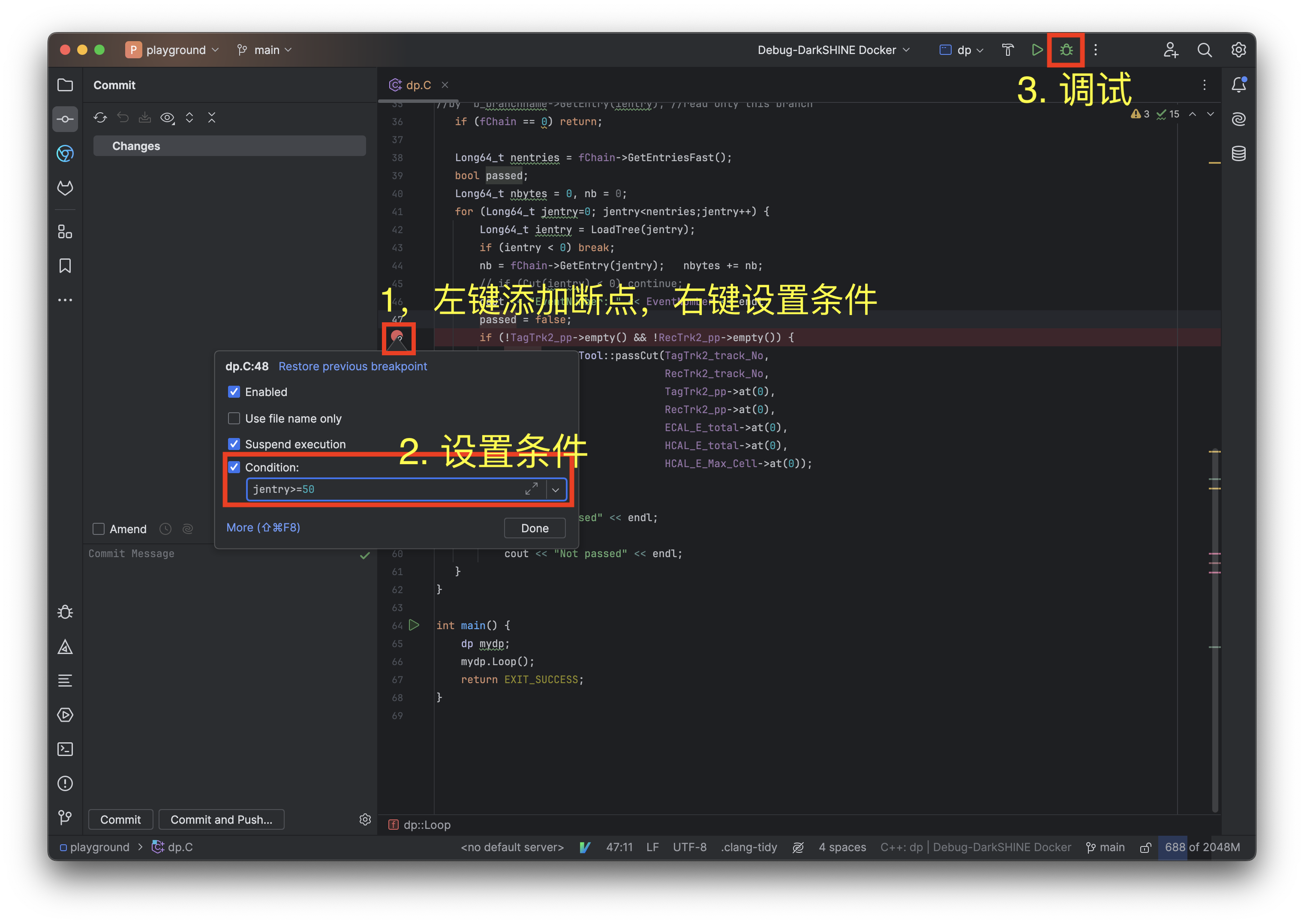Click the Restore previous breakpoint link
1304x924 pixels.
352,366
